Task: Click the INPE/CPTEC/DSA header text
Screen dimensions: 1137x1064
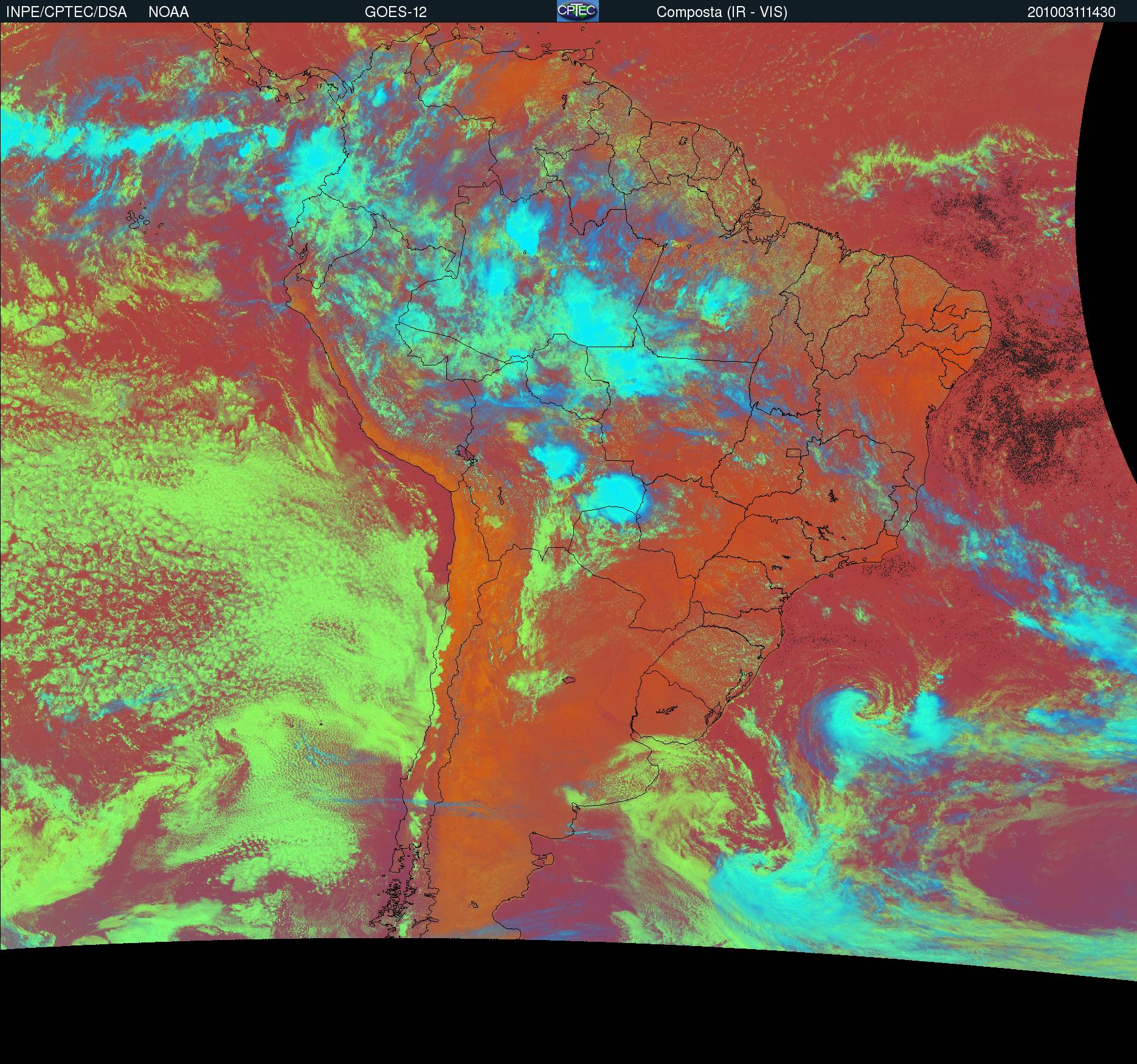Action: [66, 12]
